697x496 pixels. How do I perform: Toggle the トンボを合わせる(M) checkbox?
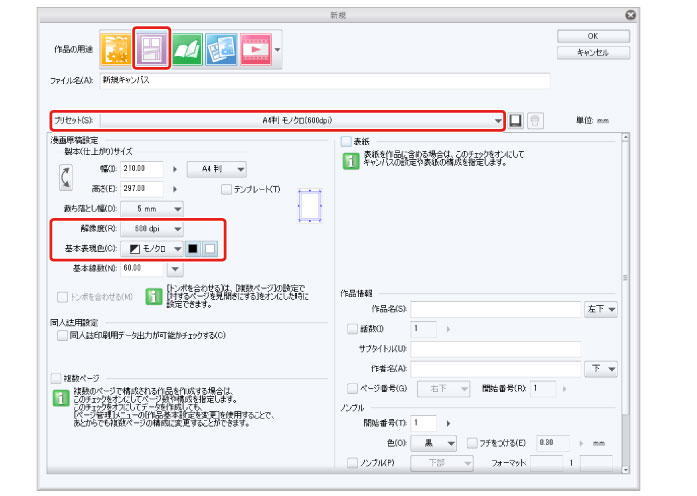pos(62,297)
